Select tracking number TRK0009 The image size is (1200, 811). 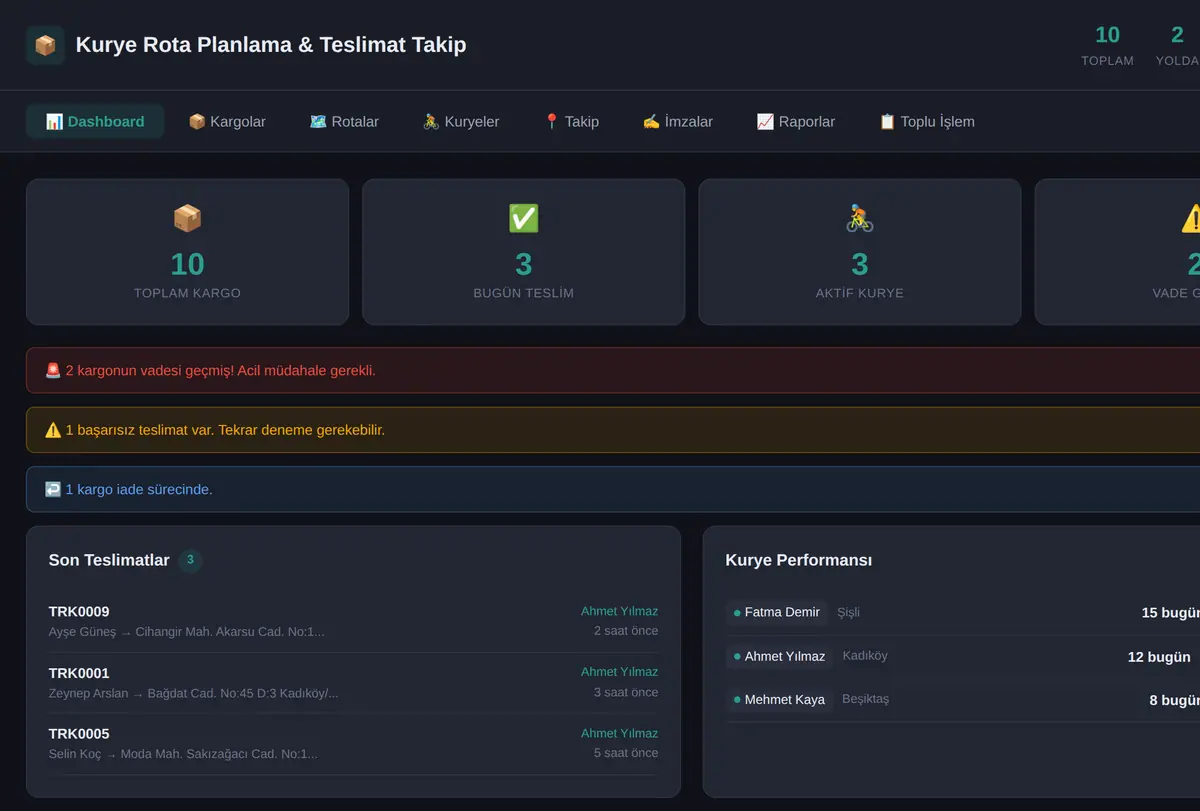[x=79, y=611]
